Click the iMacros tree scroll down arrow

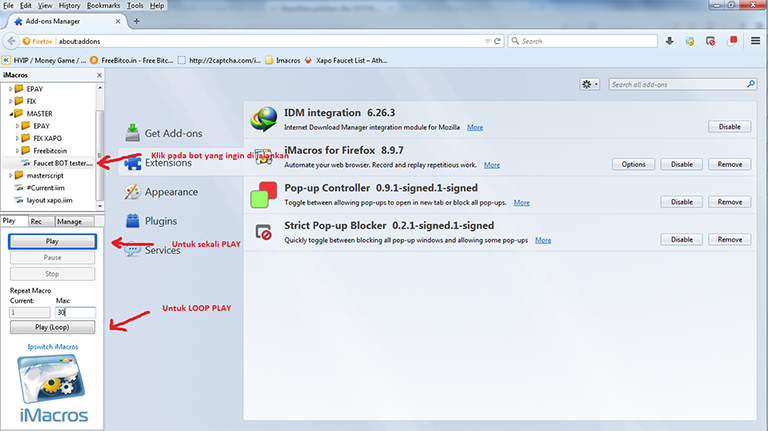pos(100,206)
